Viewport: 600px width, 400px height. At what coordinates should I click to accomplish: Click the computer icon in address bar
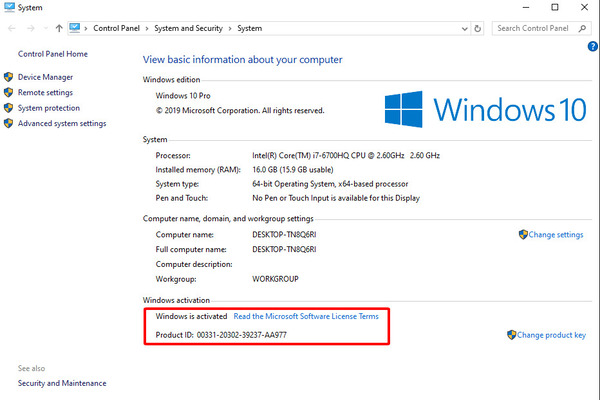[75, 28]
